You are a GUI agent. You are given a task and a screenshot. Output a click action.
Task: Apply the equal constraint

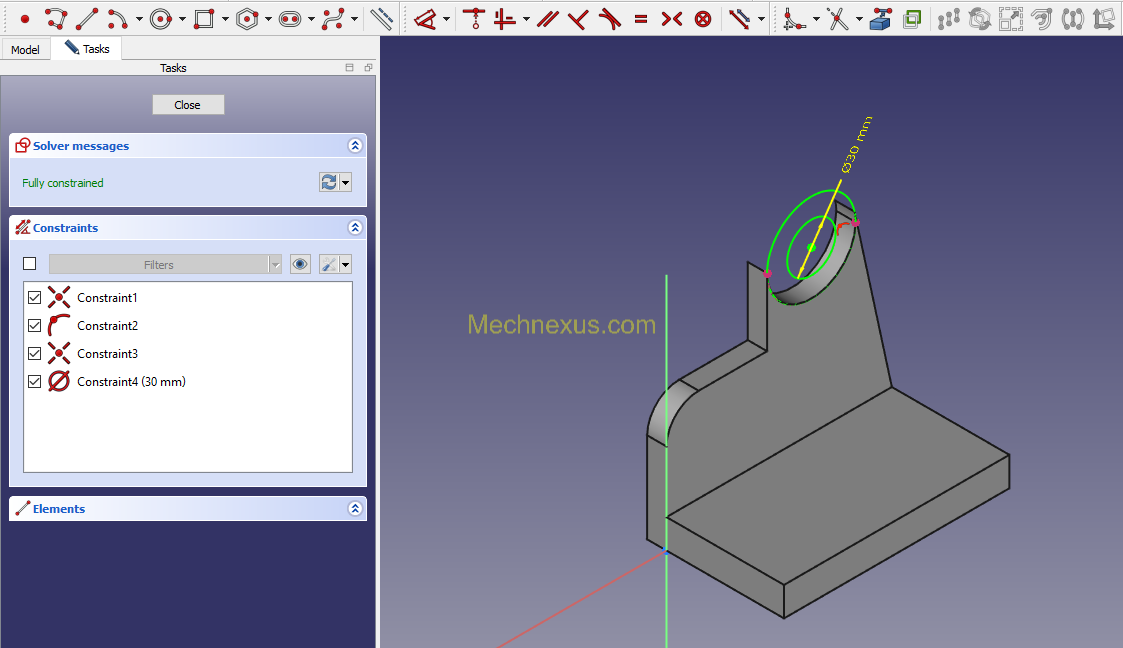point(641,19)
